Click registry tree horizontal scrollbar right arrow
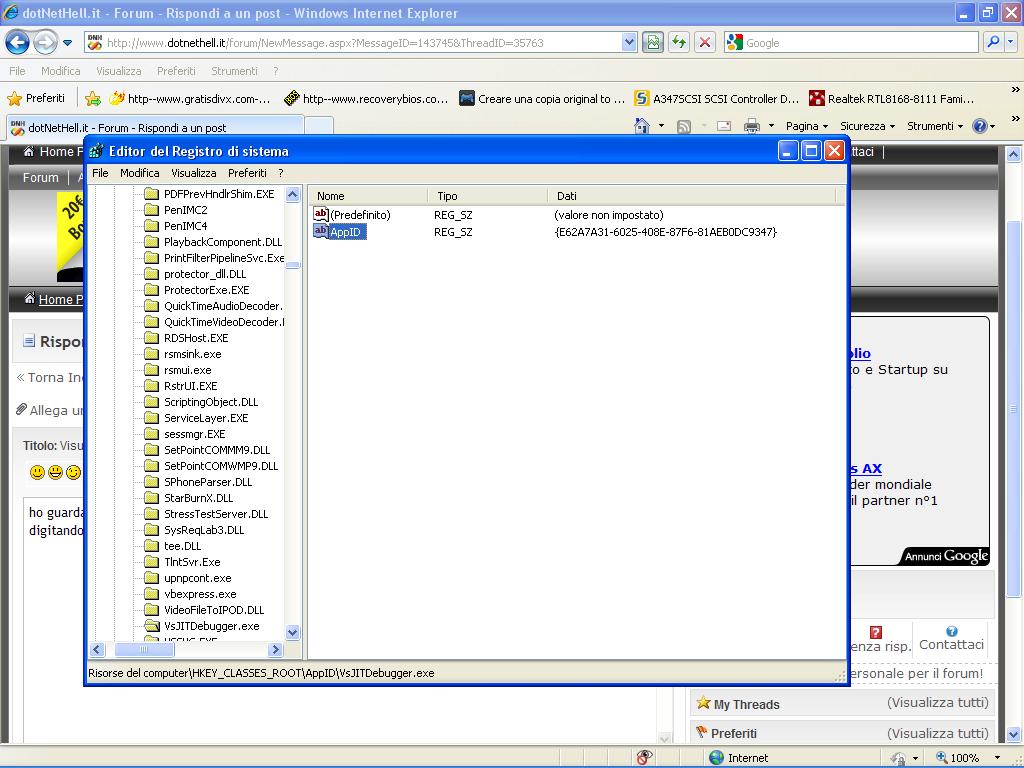Screen dimensions: 1024x768 (276, 649)
